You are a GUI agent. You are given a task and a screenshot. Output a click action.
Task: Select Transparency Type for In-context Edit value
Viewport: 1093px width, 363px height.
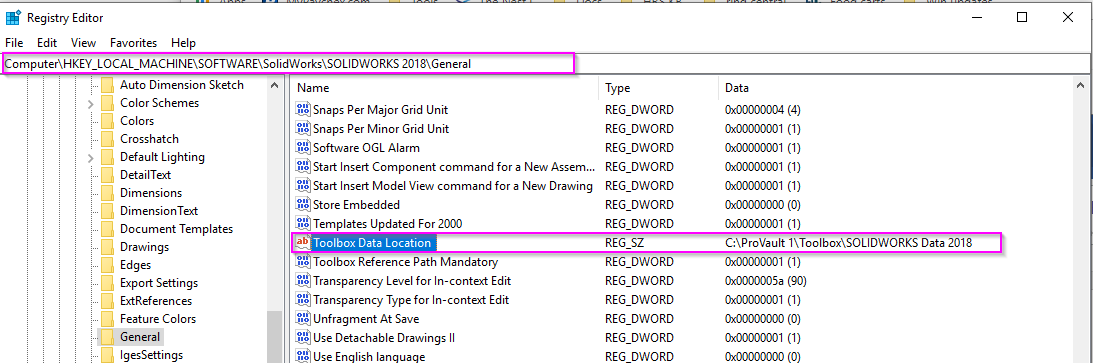pyautogui.click(x=411, y=300)
